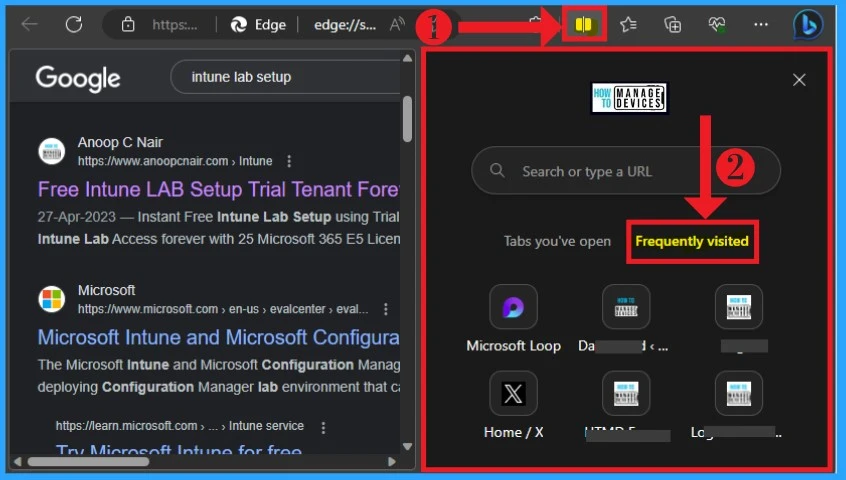The height and width of the screenshot is (480, 846).
Task: Click the vertical scrollbar thumb
Action: (407, 119)
